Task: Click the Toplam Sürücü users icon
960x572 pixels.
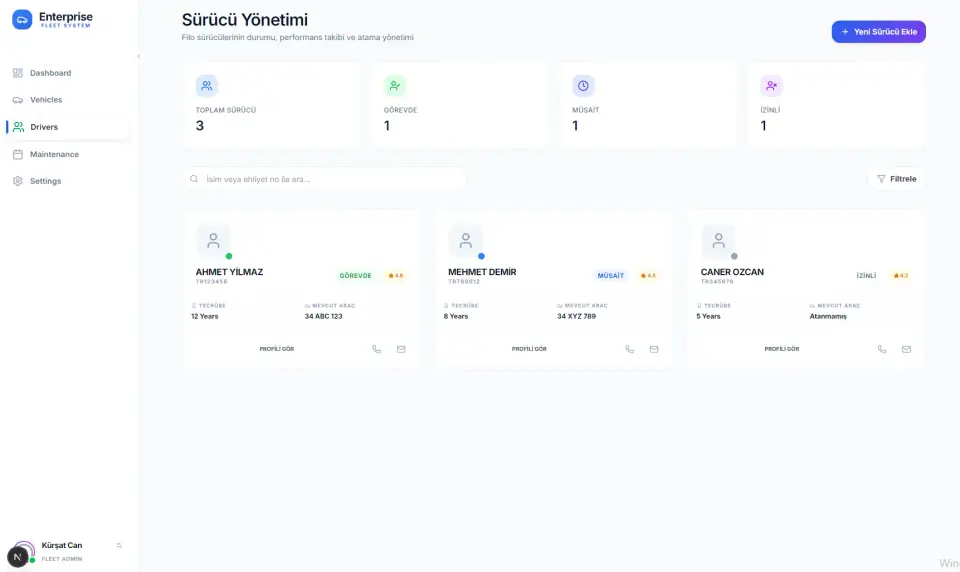Action: 207,86
